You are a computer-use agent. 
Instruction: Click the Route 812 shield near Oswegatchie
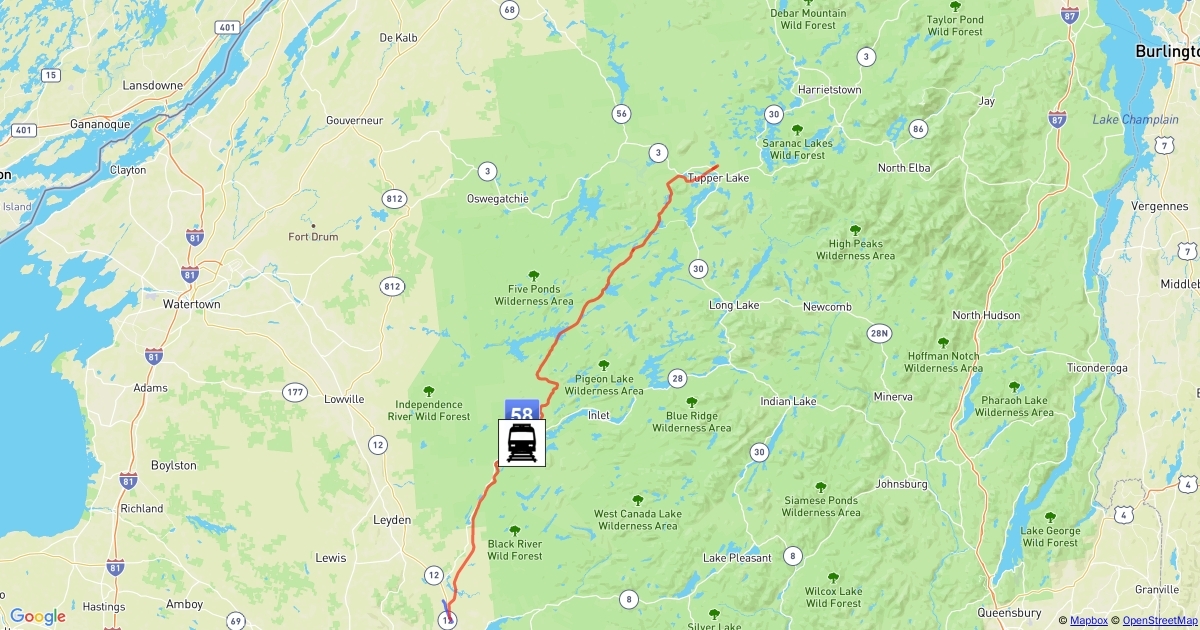[394, 199]
